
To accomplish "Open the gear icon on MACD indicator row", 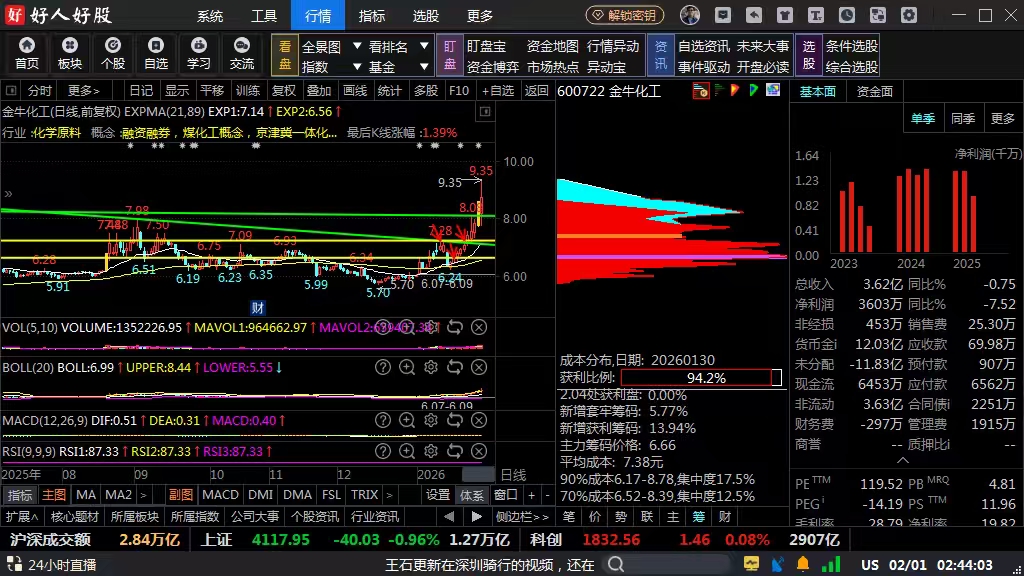I will (x=431, y=420).
